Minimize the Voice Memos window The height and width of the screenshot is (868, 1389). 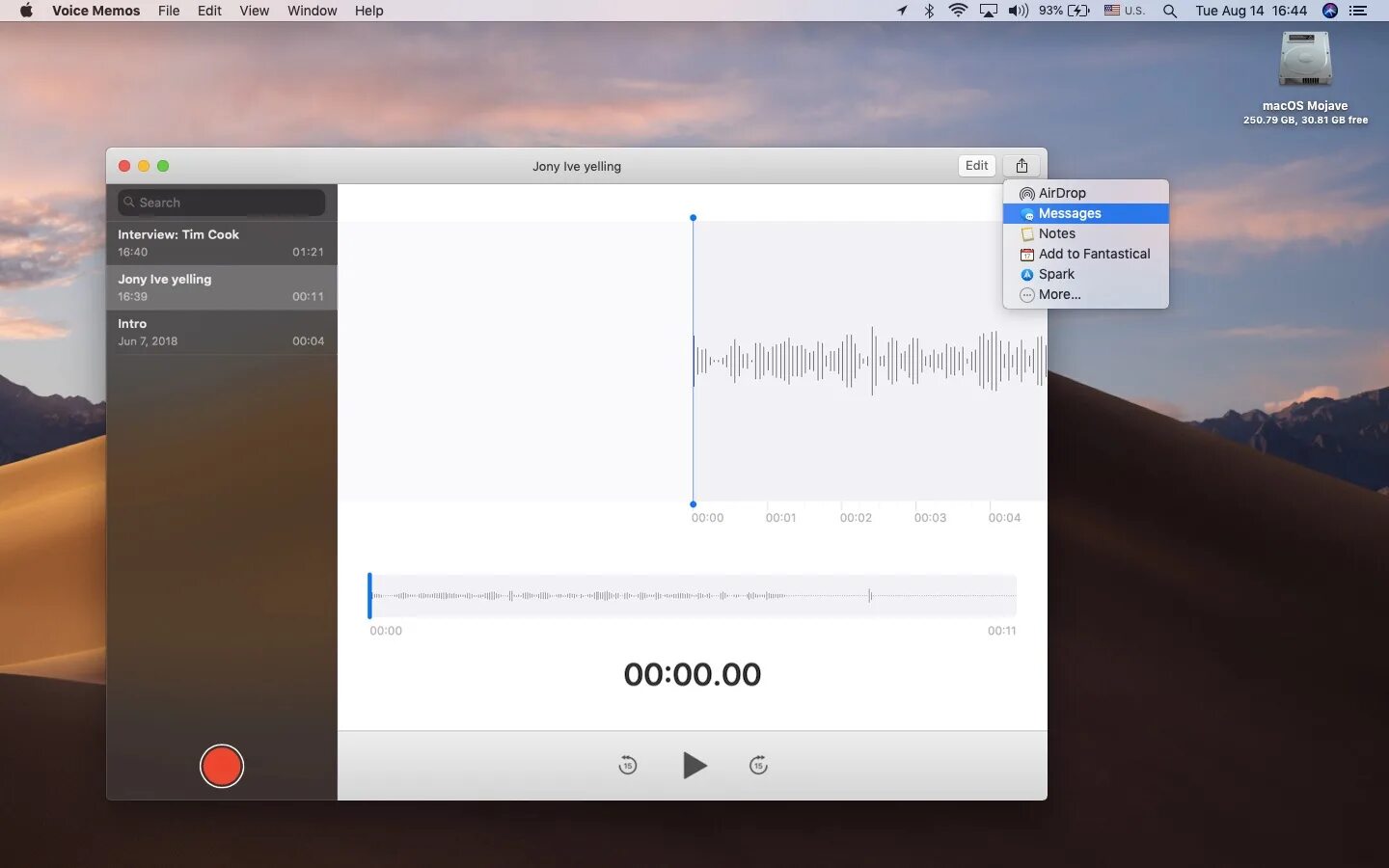(144, 166)
